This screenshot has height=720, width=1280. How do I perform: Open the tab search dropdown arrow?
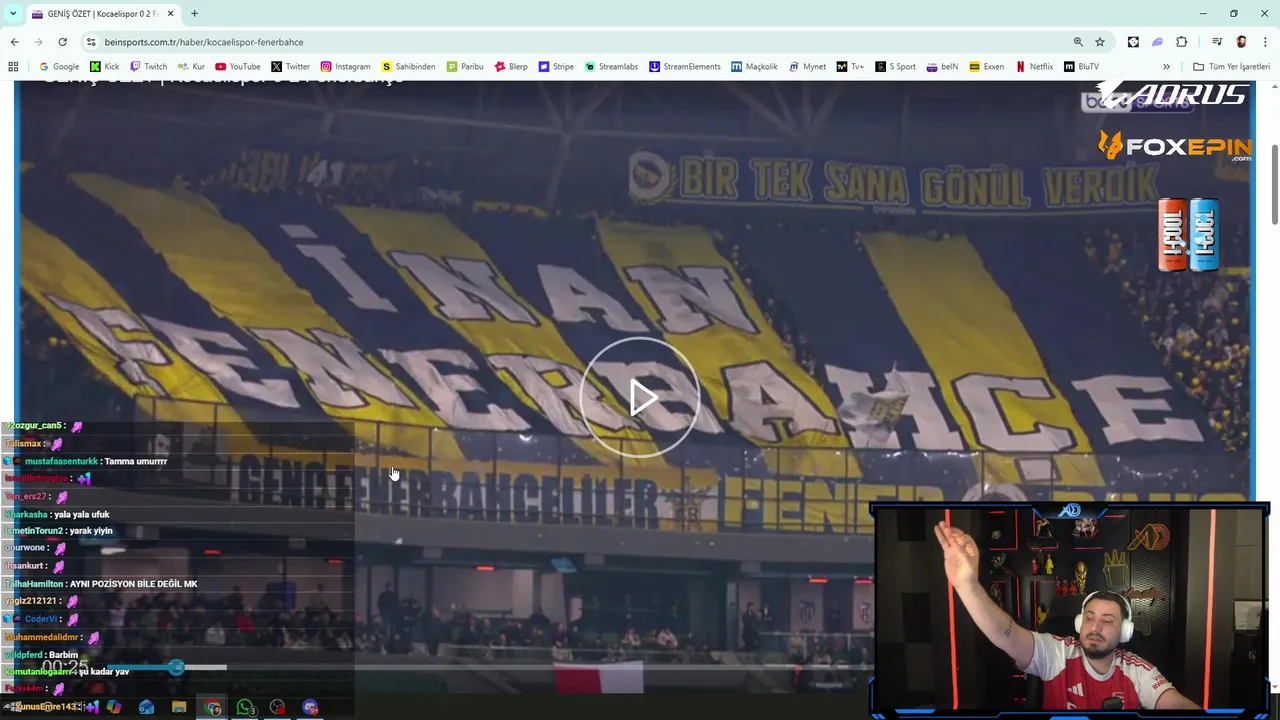click(13, 14)
